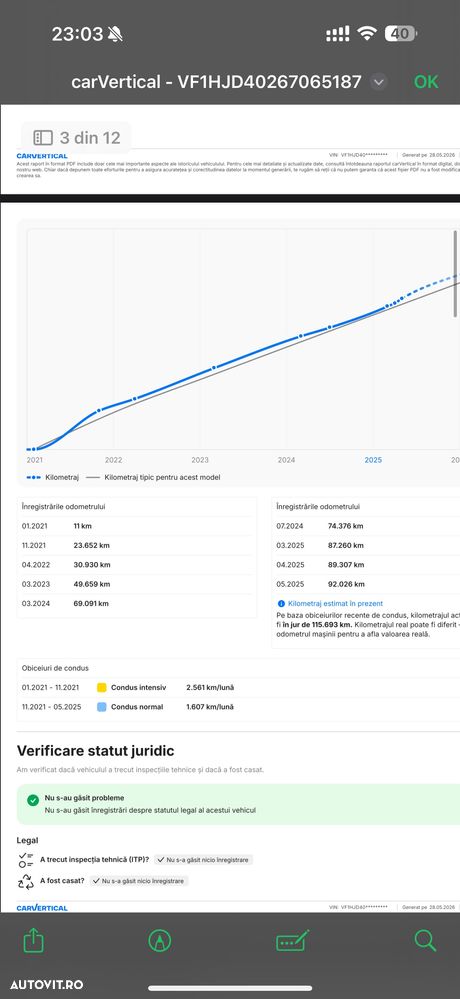Expand the document title dropdown chevron

click(x=378, y=82)
